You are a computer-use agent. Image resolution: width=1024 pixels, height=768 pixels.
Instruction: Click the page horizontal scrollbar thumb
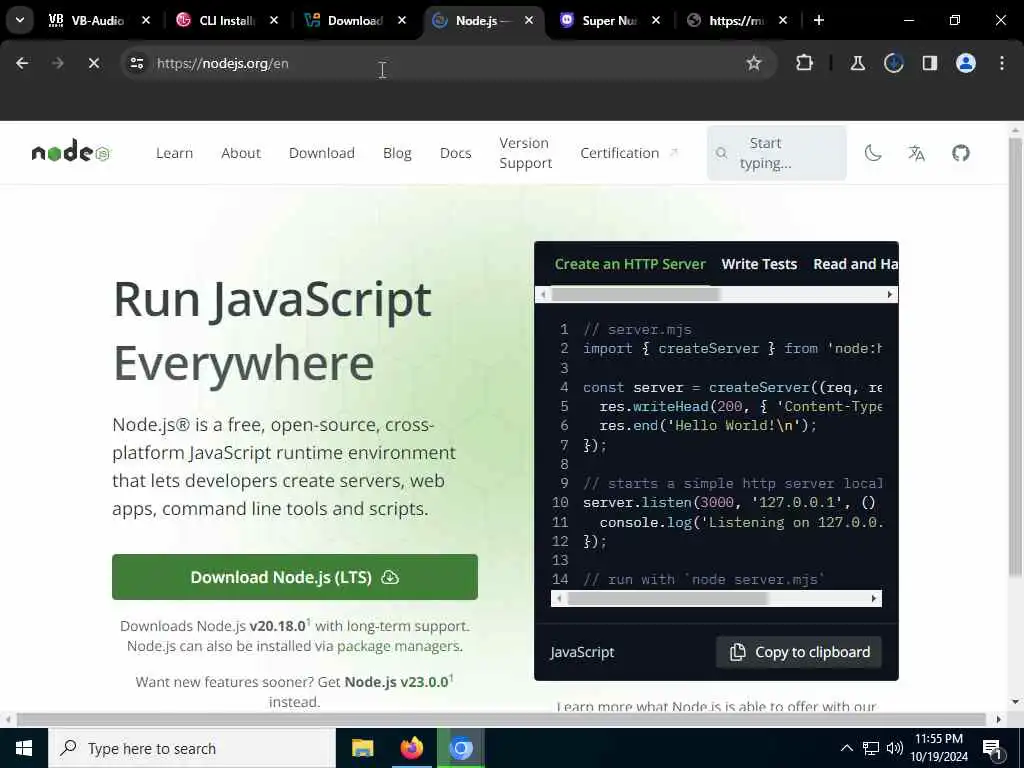[x=501, y=719]
